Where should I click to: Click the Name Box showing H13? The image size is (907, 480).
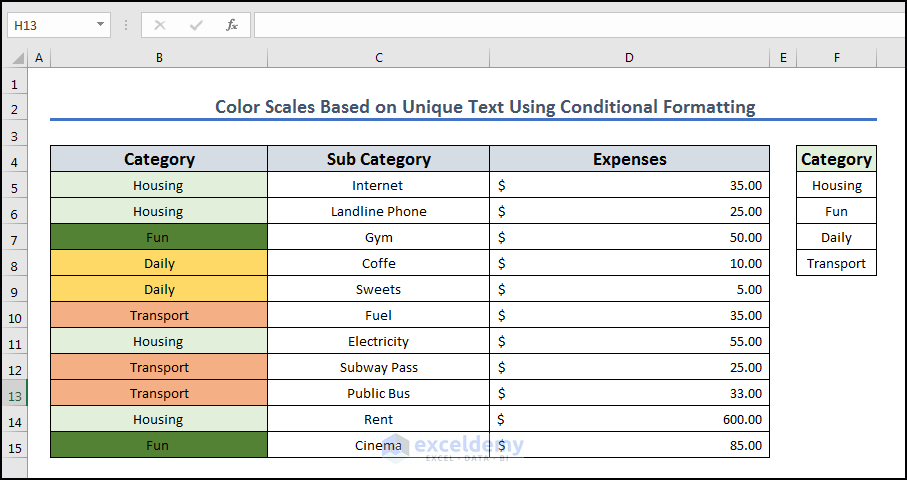click(x=50, y=25)
